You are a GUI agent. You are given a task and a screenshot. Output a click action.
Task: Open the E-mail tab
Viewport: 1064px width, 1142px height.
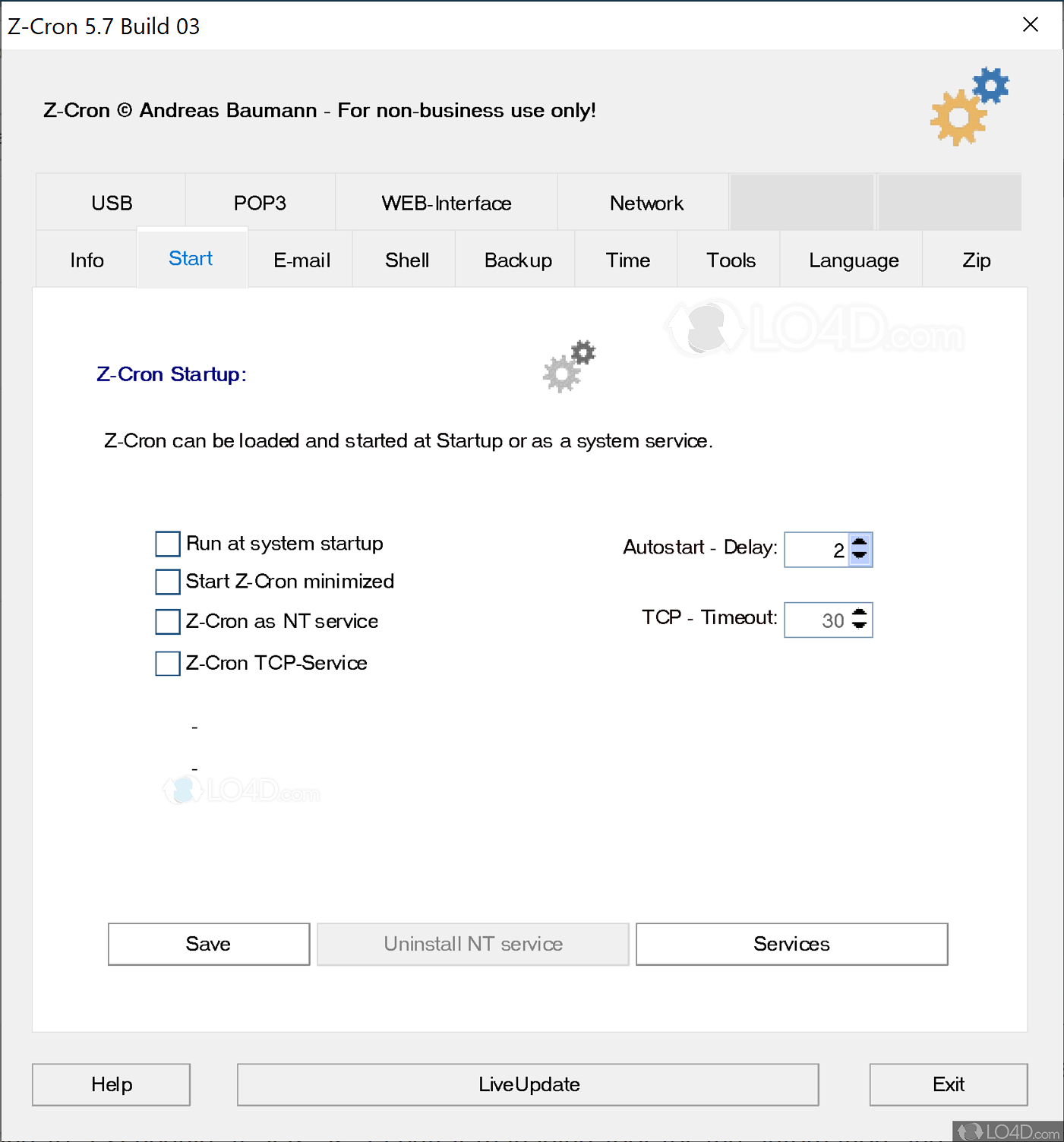pyautogui.click(x=302, y=260)
